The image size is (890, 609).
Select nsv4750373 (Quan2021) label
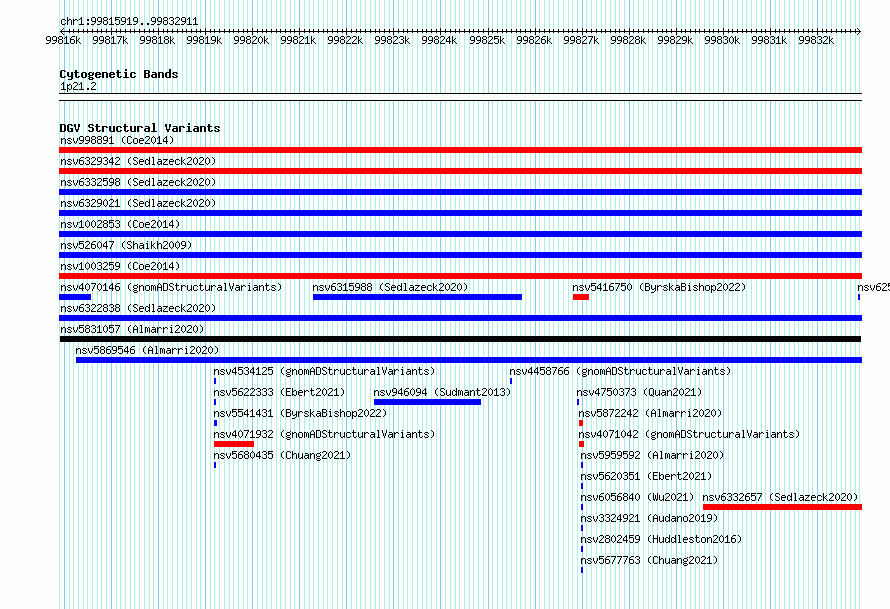(x=639, y=392)
